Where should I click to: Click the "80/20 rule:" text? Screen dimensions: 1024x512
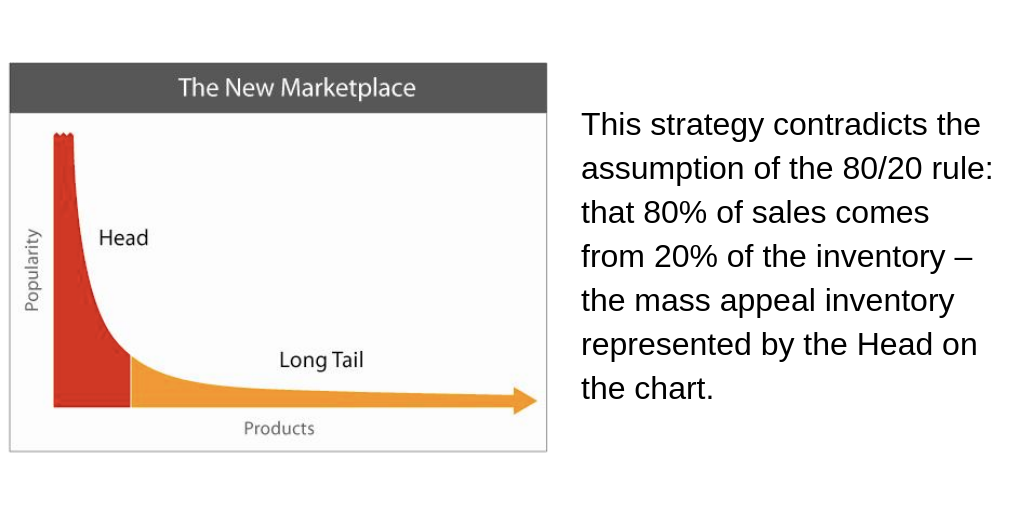pos(913,168)
